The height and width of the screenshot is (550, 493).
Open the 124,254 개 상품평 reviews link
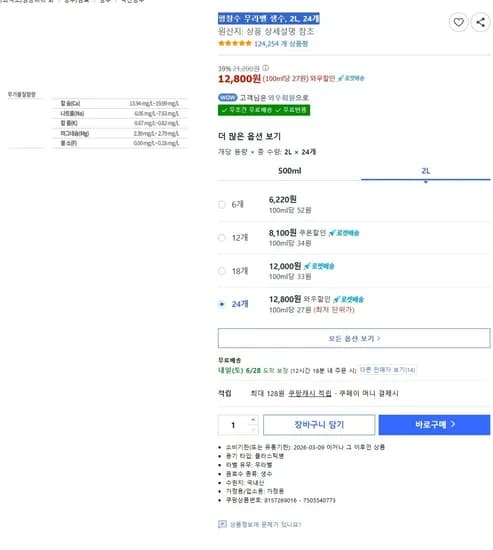click(281, 44)
